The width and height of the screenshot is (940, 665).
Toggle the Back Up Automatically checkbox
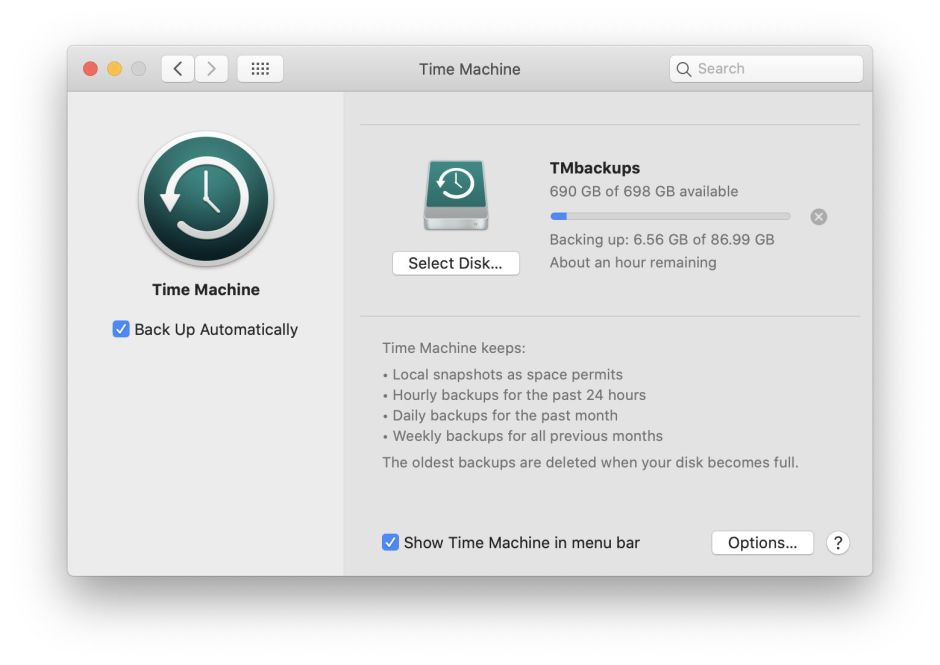120,329
